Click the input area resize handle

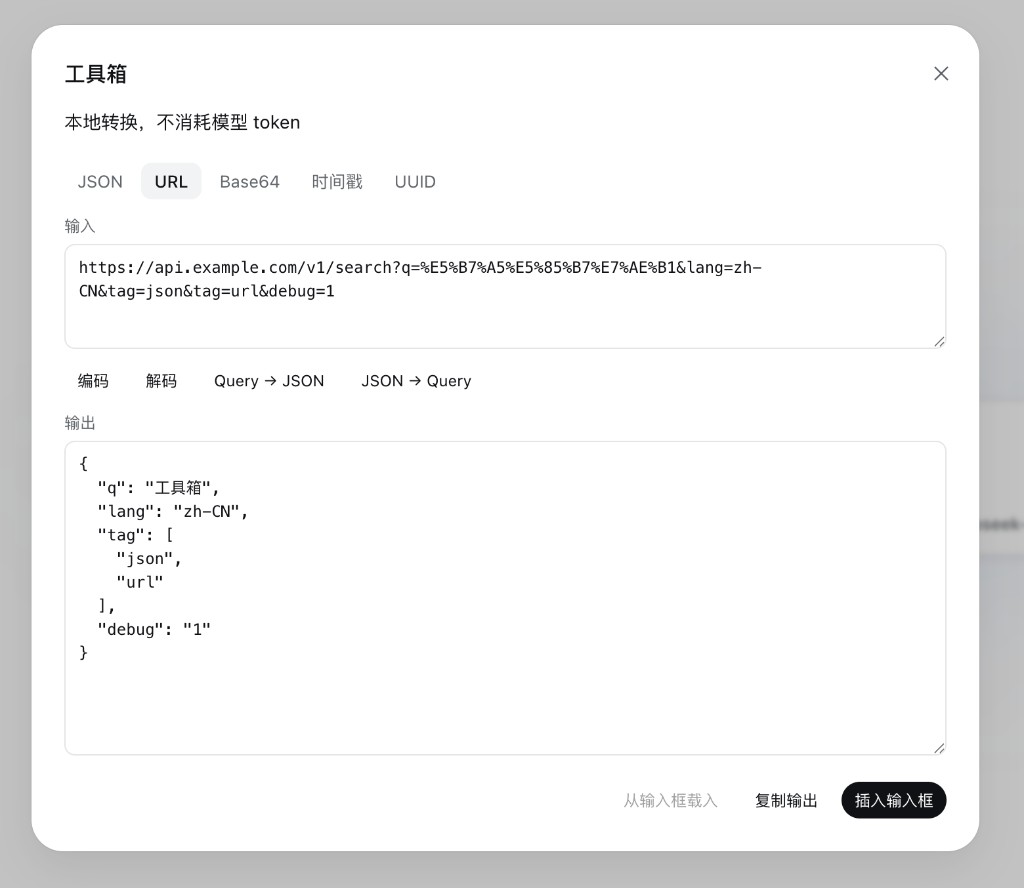click(939, 341)
